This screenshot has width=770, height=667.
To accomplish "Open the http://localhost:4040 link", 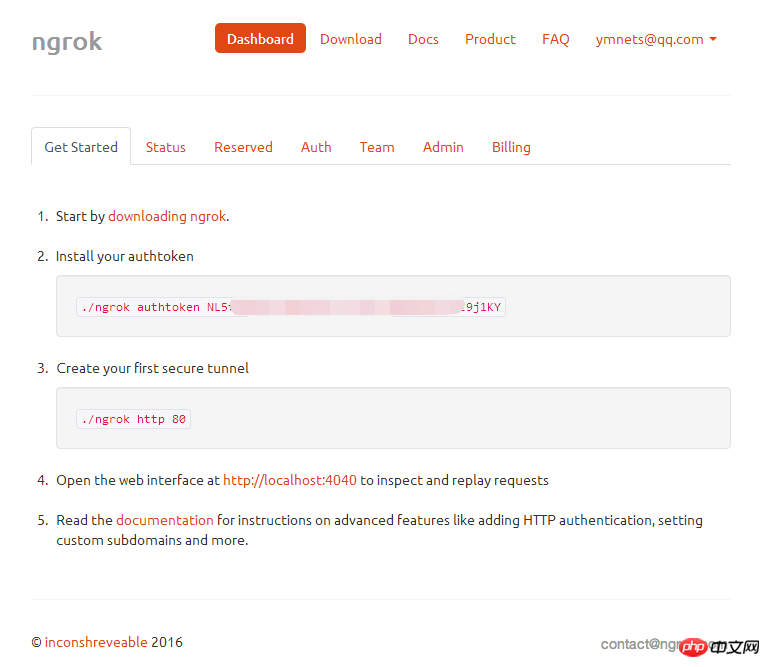I will pyautogui.click(x=290, y=480).
